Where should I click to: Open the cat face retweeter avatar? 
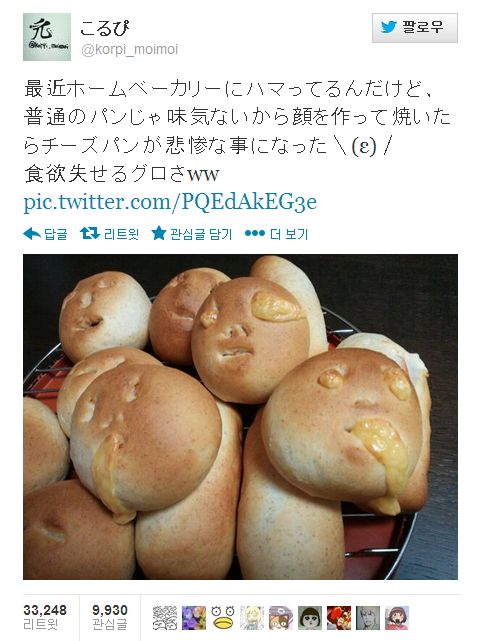click(281, 618)
